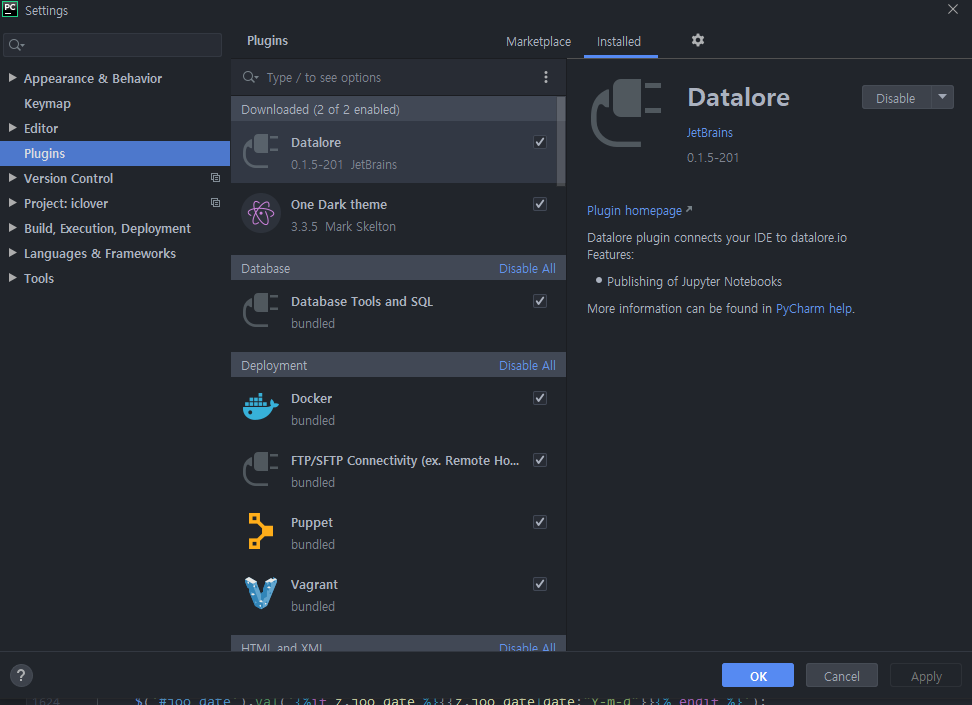This screenshot has width=972, height=705.
Task: Click the One Dark theme atom icon
Action: pyautogui.click(x=260, y=213)
